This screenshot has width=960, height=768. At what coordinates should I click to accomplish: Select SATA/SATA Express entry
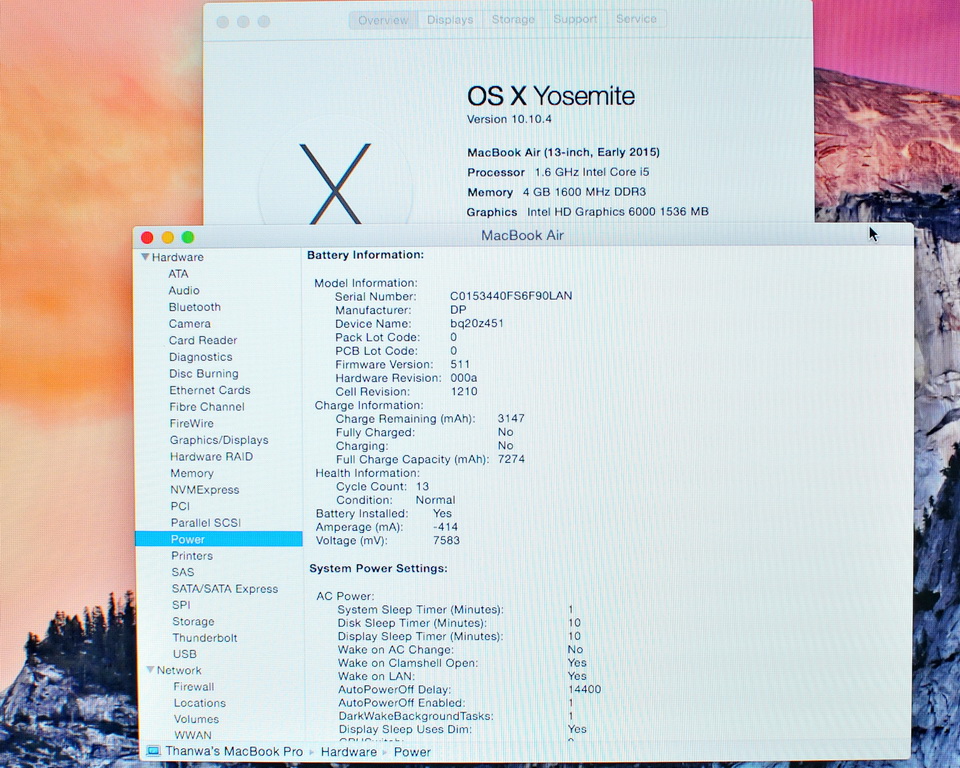pyautogui.click(x=225, y=589)
